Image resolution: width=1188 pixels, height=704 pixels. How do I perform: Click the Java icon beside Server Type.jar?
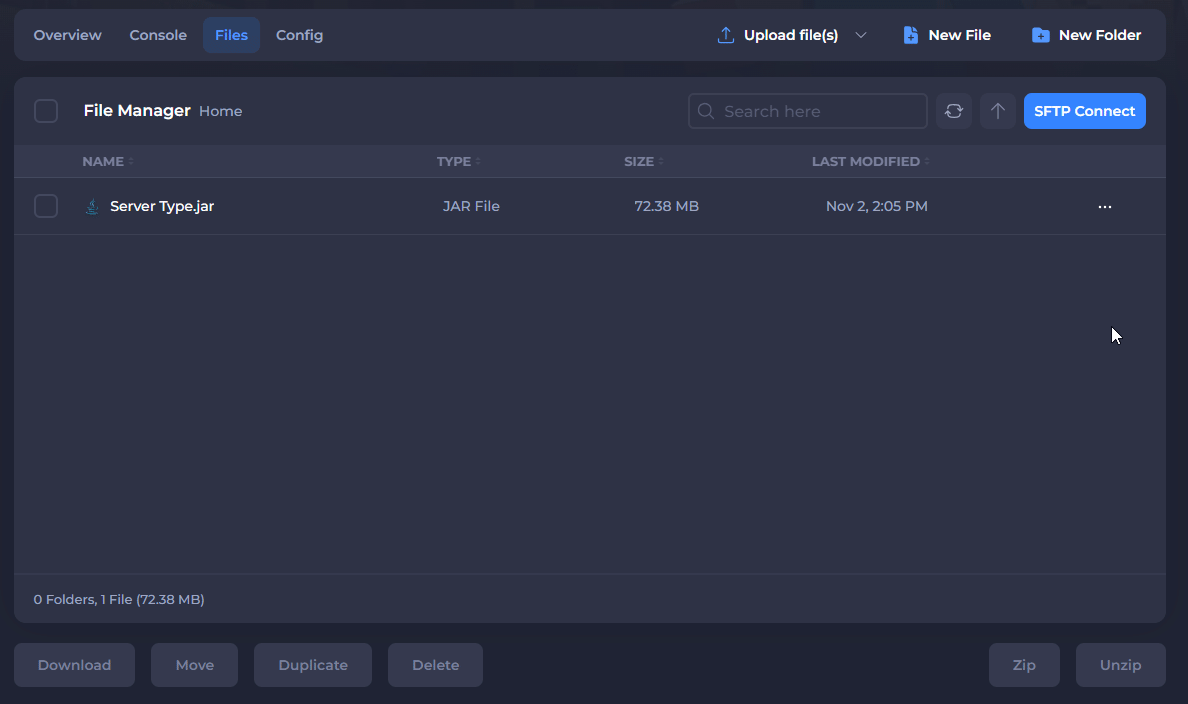click(x=92, y=207)
